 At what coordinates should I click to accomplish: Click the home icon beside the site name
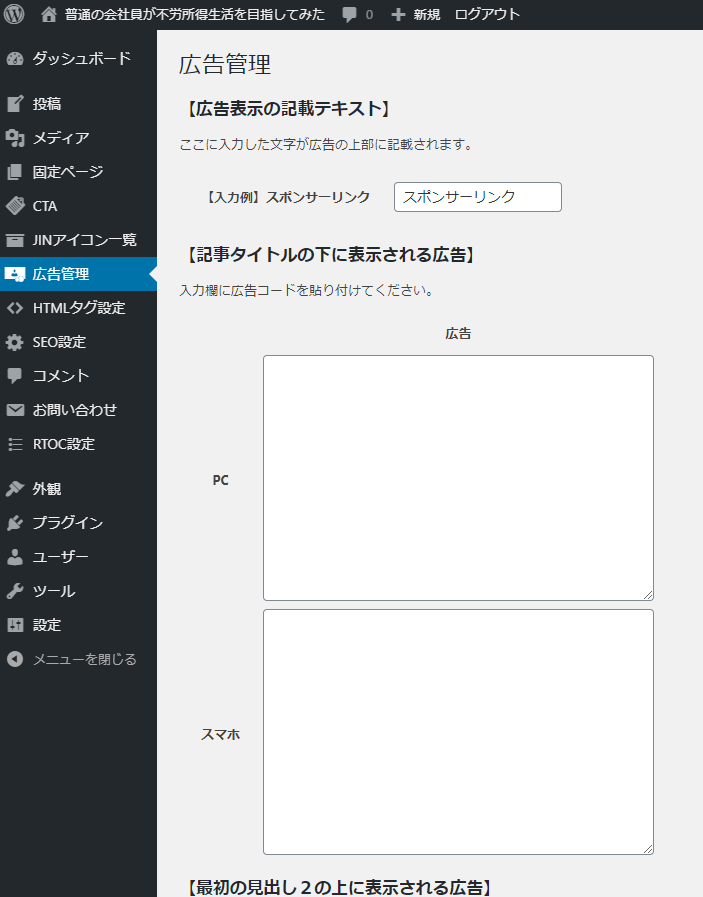point(49,15)
